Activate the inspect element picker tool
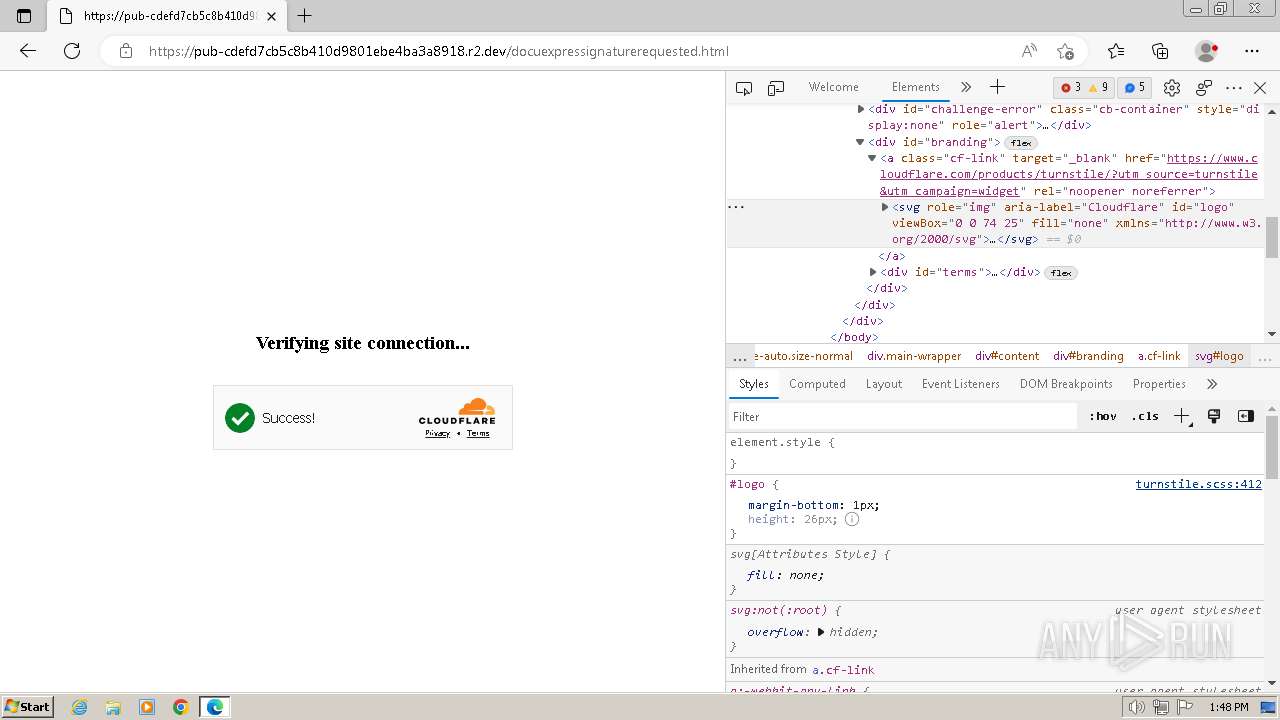This screenshot has width=1280, height=720. click(744, 88)
